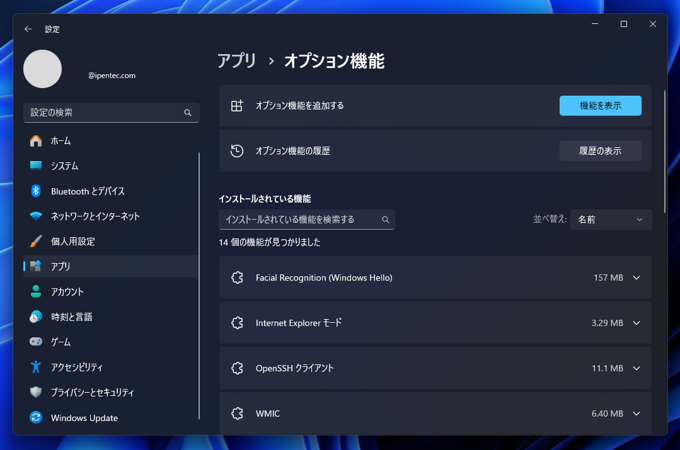Screen dimensions: 680x450
Task: Click the 6.40 MB size text
Action: [x=607, y=414]
